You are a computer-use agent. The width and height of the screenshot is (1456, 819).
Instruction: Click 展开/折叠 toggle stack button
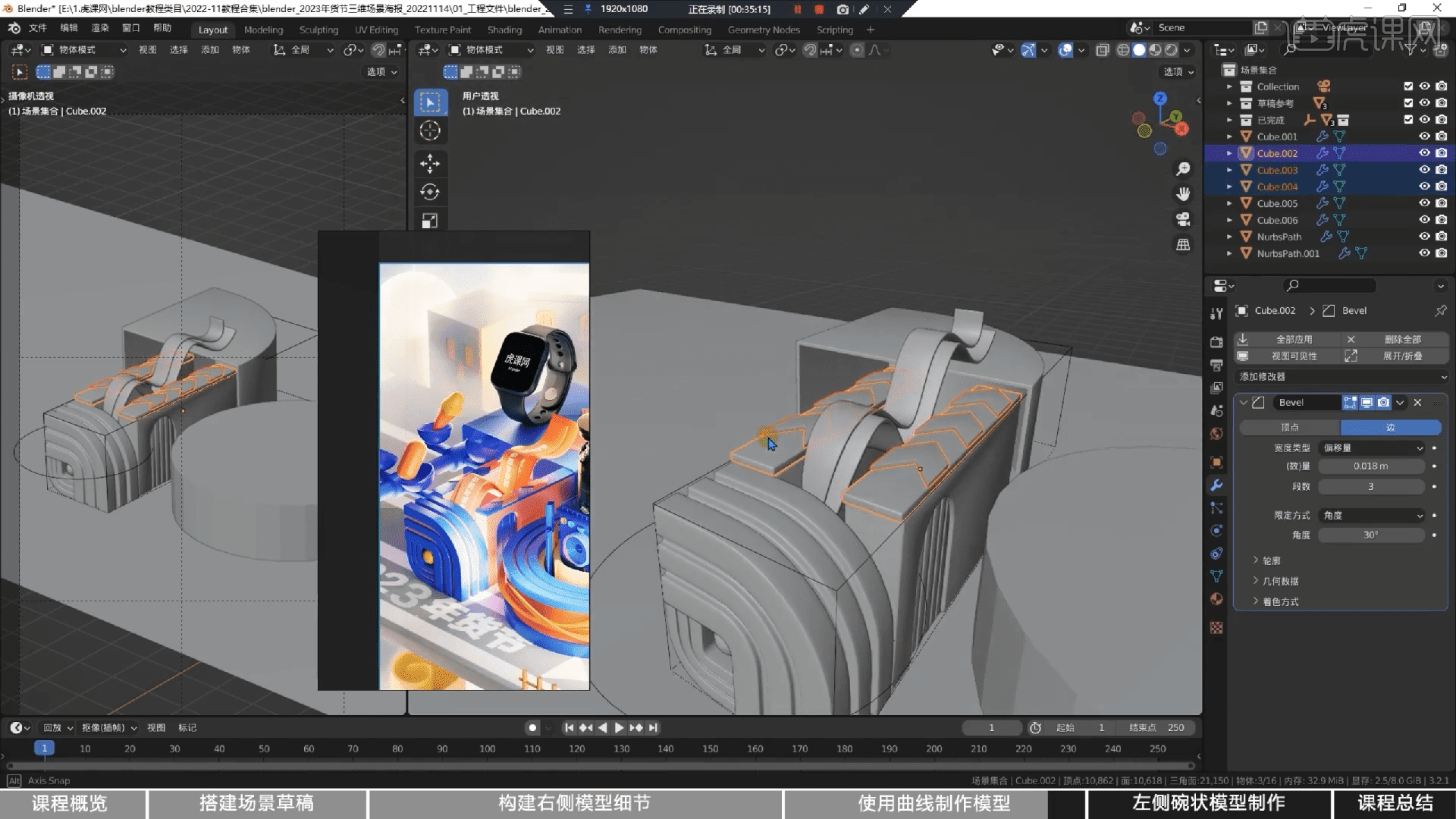1395,356
